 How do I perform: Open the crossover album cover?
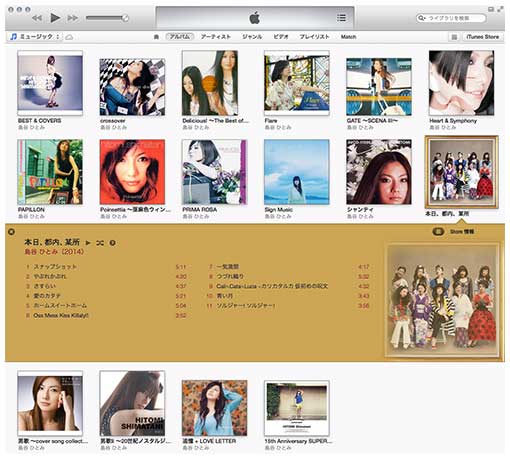tap(132, 87)
